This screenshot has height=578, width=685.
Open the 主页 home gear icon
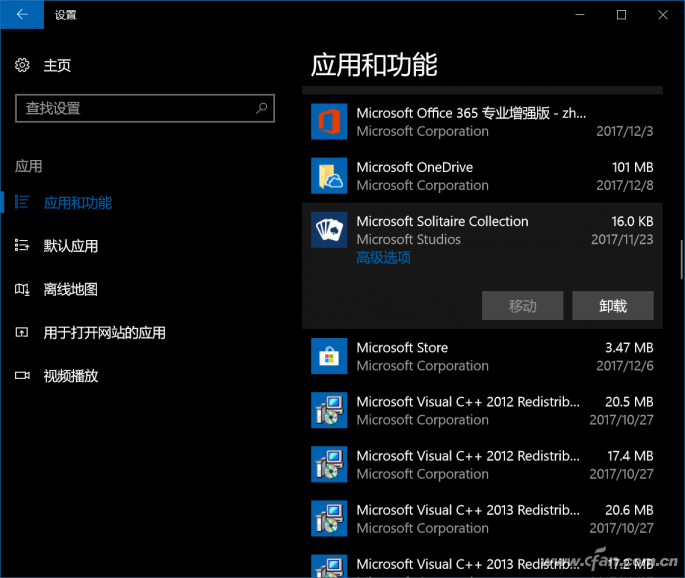22,65
